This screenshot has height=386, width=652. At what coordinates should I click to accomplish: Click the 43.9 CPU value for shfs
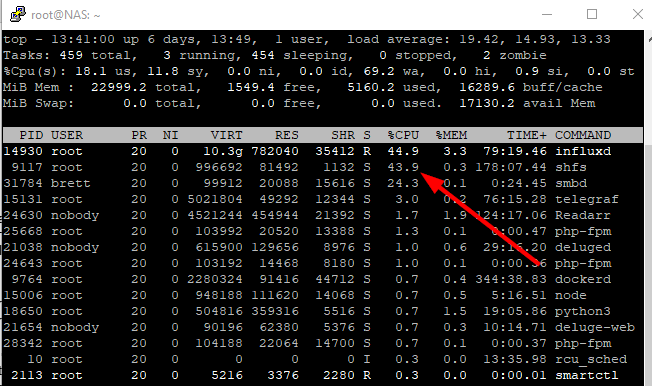pyautogui.click(x=403, y=167)
